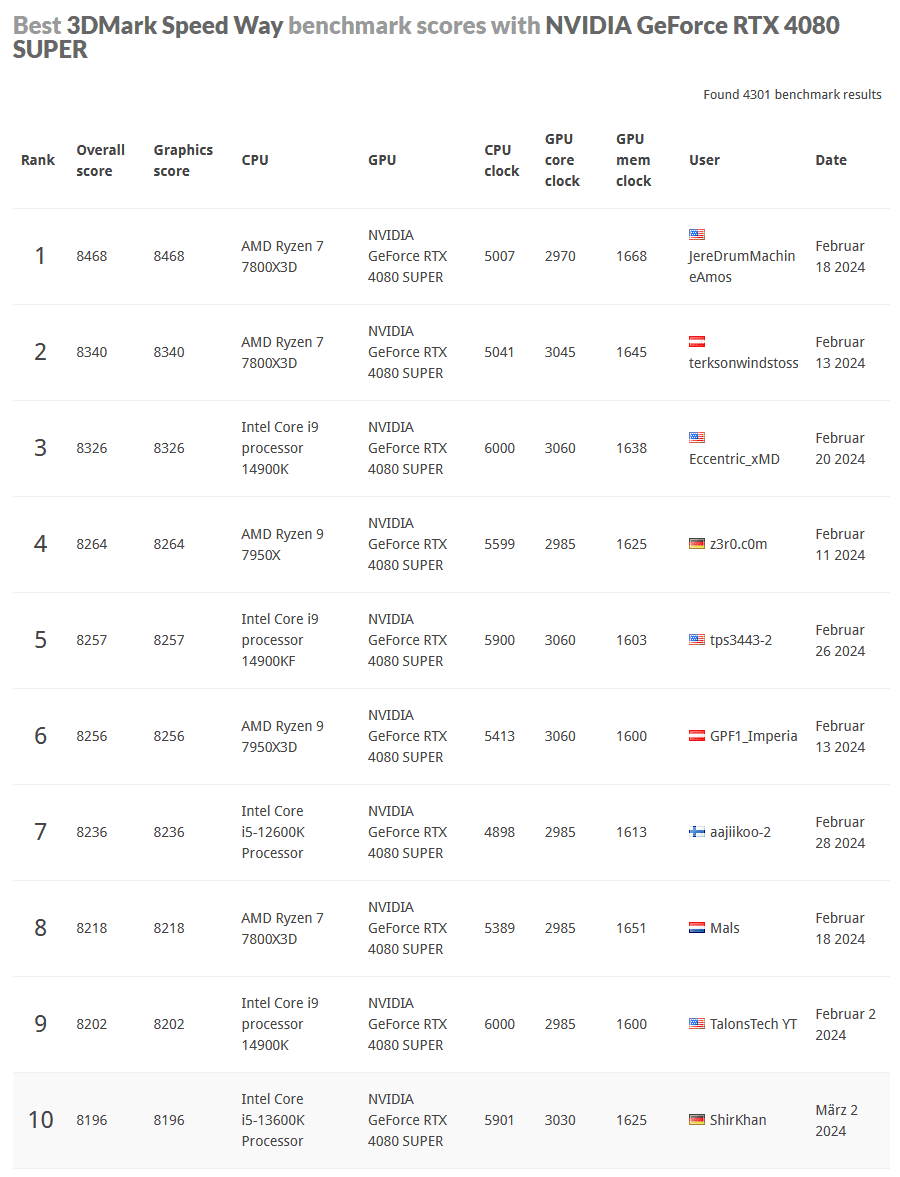Open the 3DMark Speed Way title link
This screenshot has width=900, height=1177.
pos(175,26)
